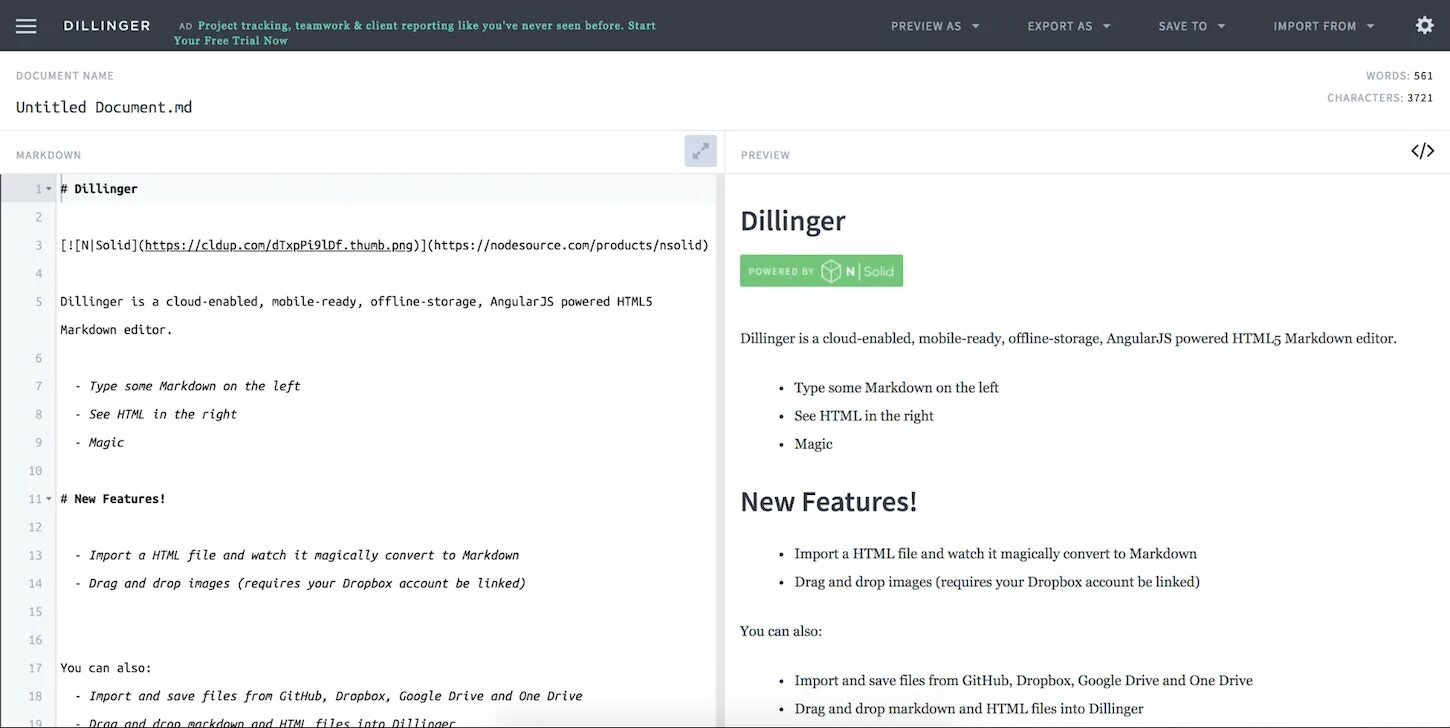This screenshot has height=728, width=1450.
Task: Edit the document name field
Action: tap(104, 107)
